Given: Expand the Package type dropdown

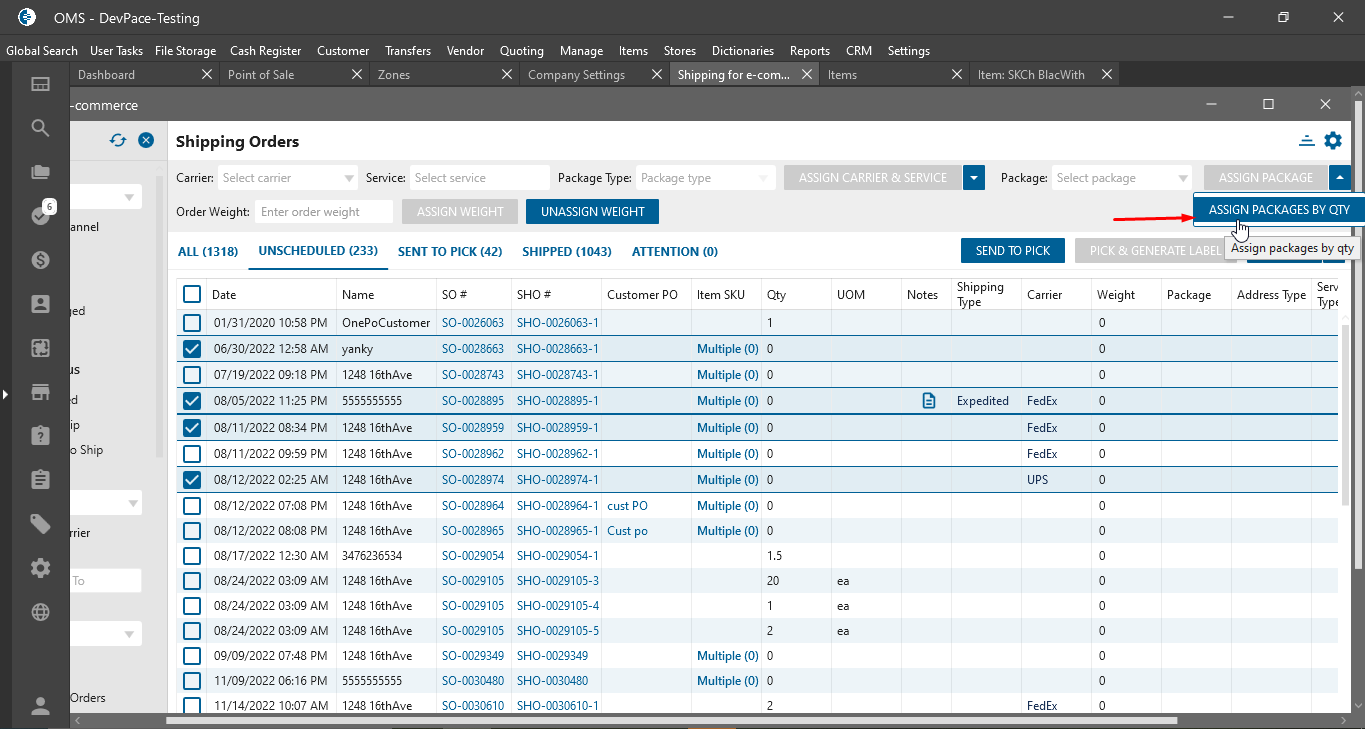Looking at the screenshot, I should (706, 178).
